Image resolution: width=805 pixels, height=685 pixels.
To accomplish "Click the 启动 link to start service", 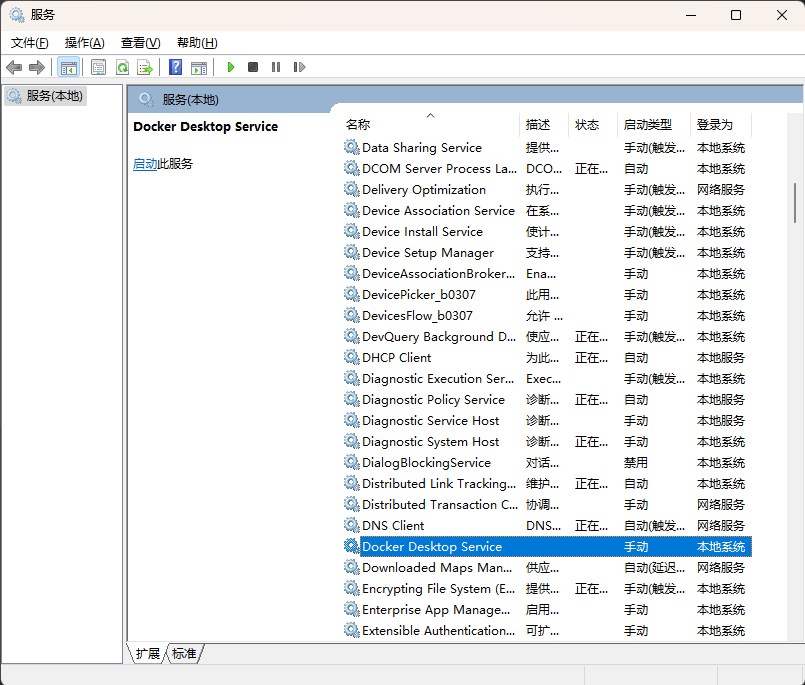I will [x=145, y=164].
